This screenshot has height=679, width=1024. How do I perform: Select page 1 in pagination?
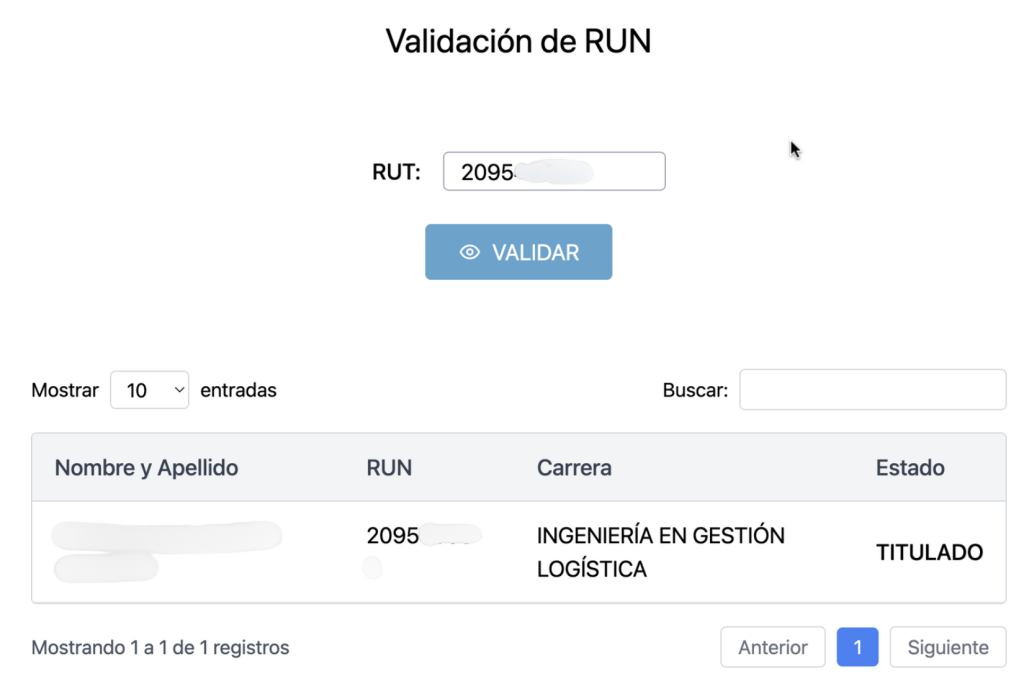[857, 647]
